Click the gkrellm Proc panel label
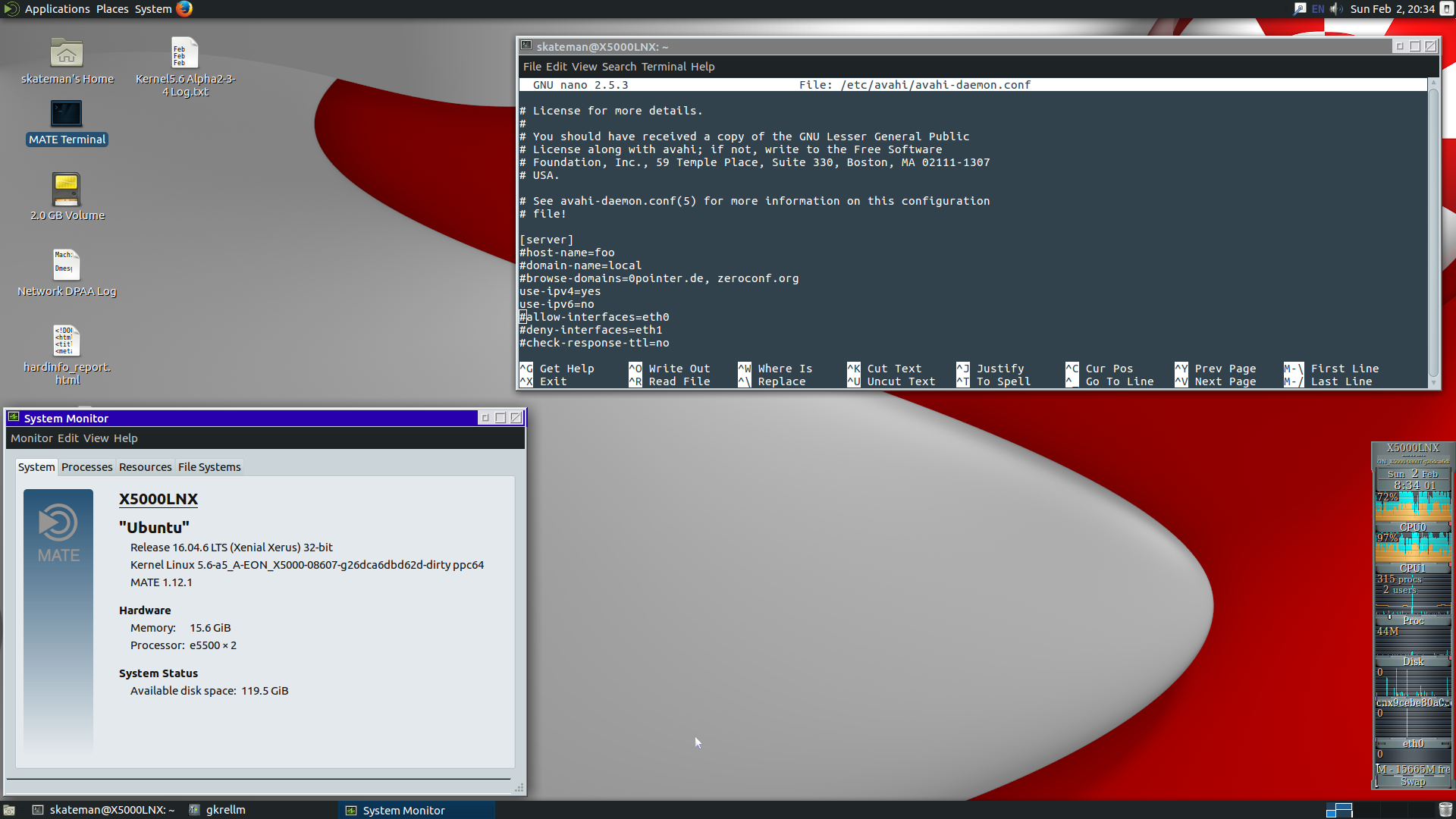The width and height of the screenshot is (1456, 819). (1413, 620)
